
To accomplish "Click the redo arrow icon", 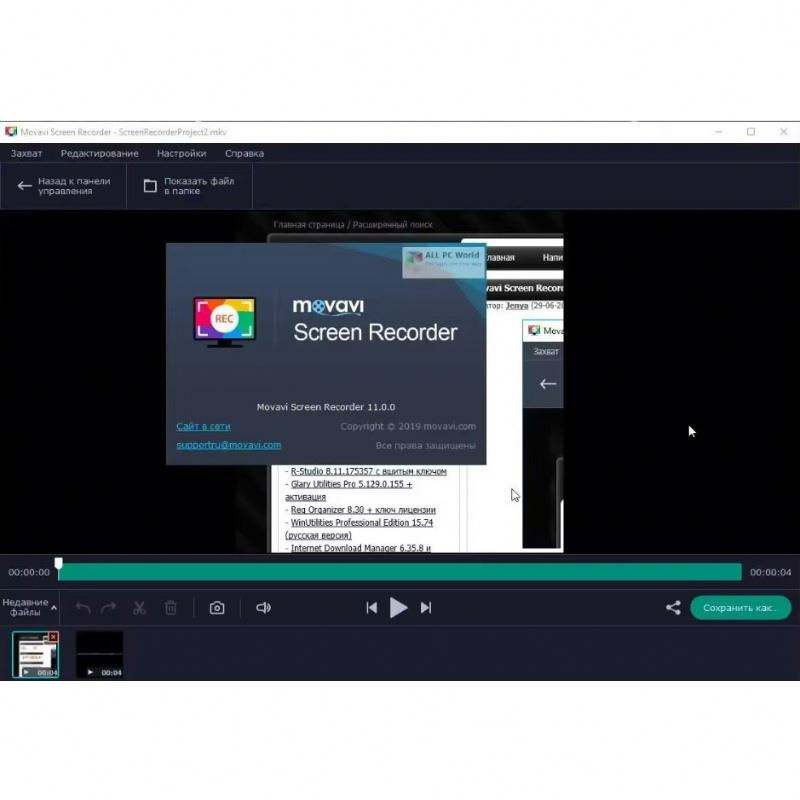I will coord(109,608).
